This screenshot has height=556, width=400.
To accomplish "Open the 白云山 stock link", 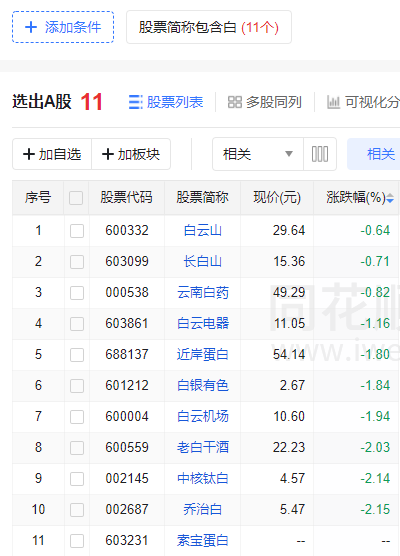I will [x=202, y=230].
